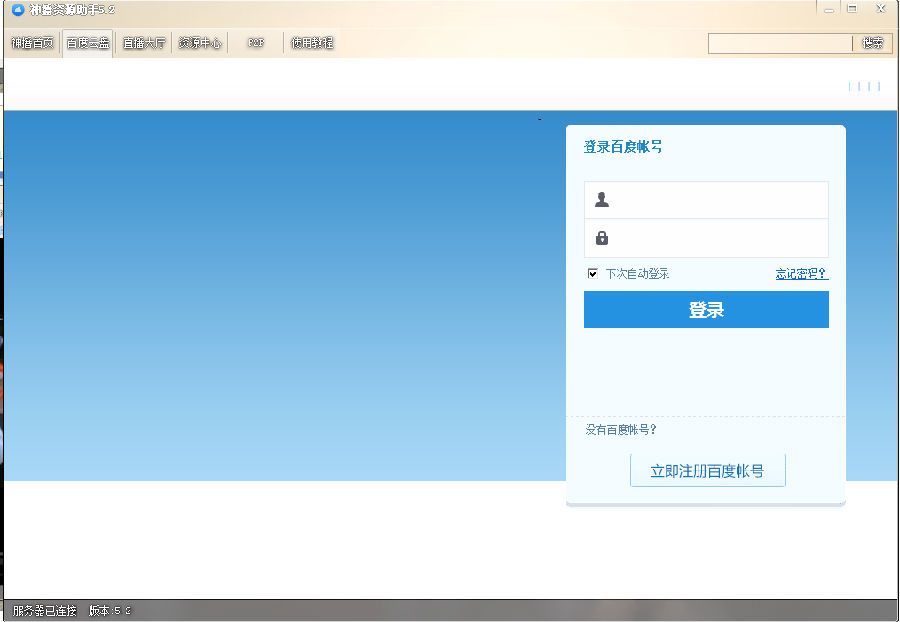Click the search text box in toolbar

point(780,43)
